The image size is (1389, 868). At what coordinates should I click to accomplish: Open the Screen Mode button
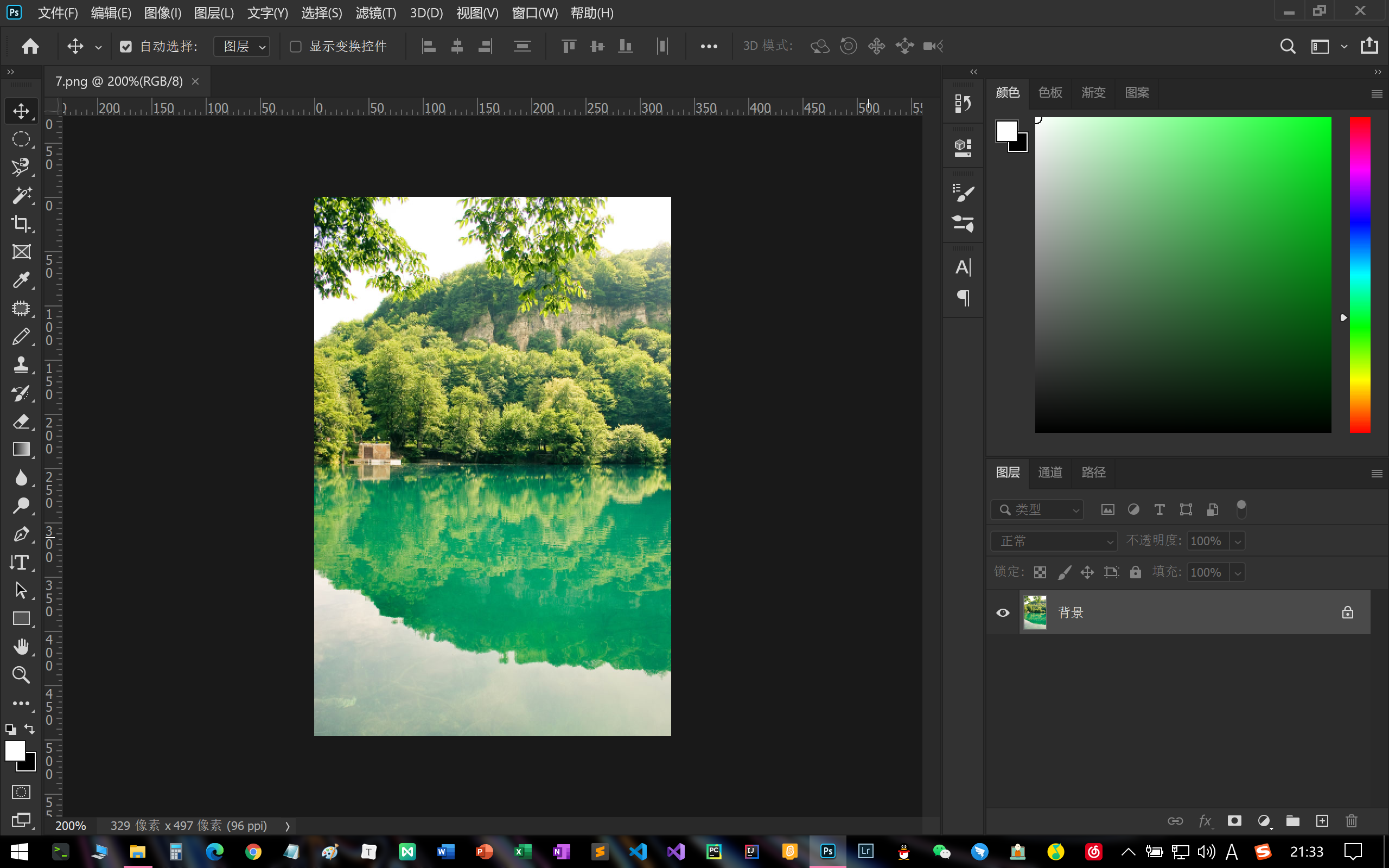[21, 820]
